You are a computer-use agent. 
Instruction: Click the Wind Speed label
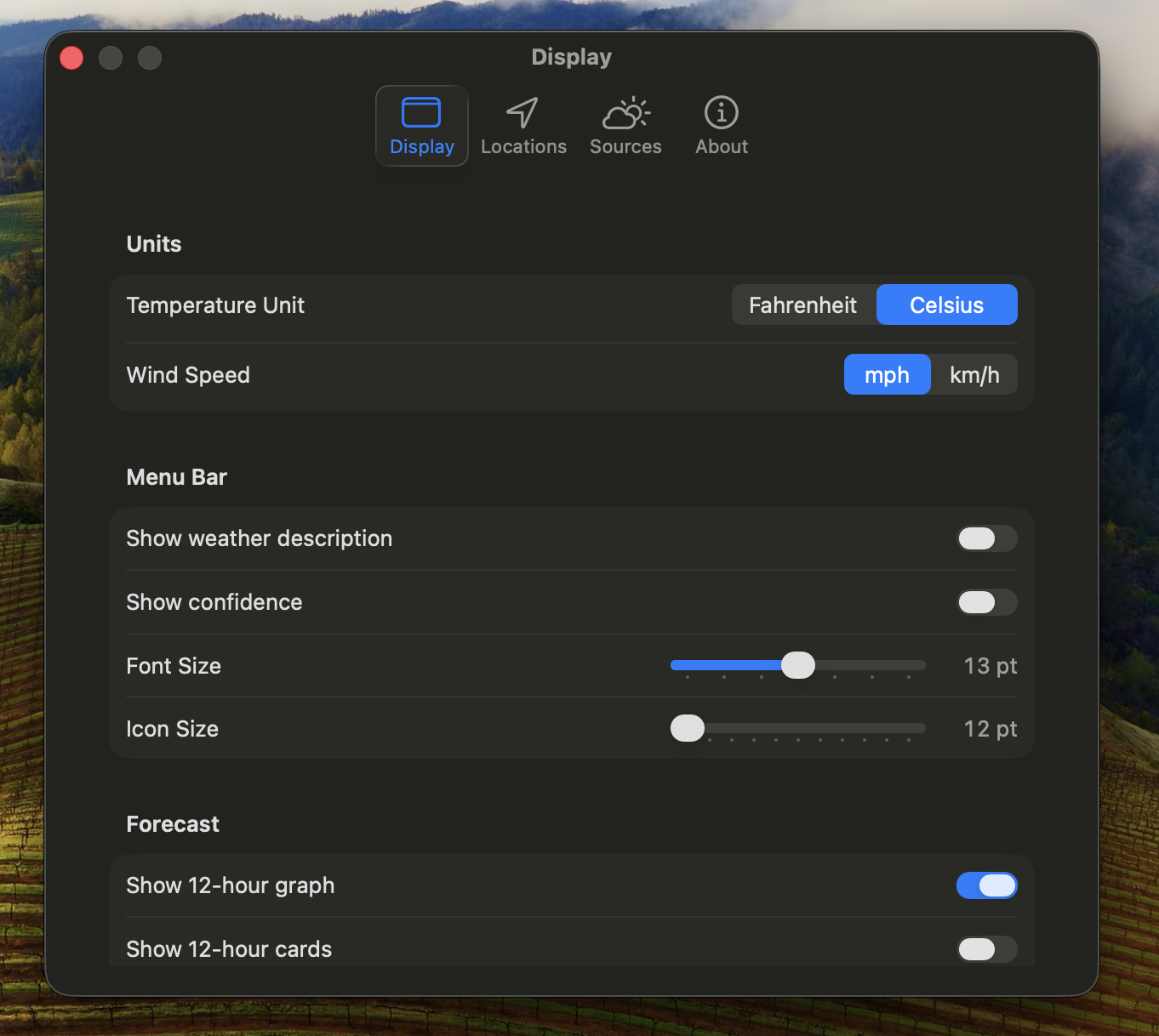[188, 375]
